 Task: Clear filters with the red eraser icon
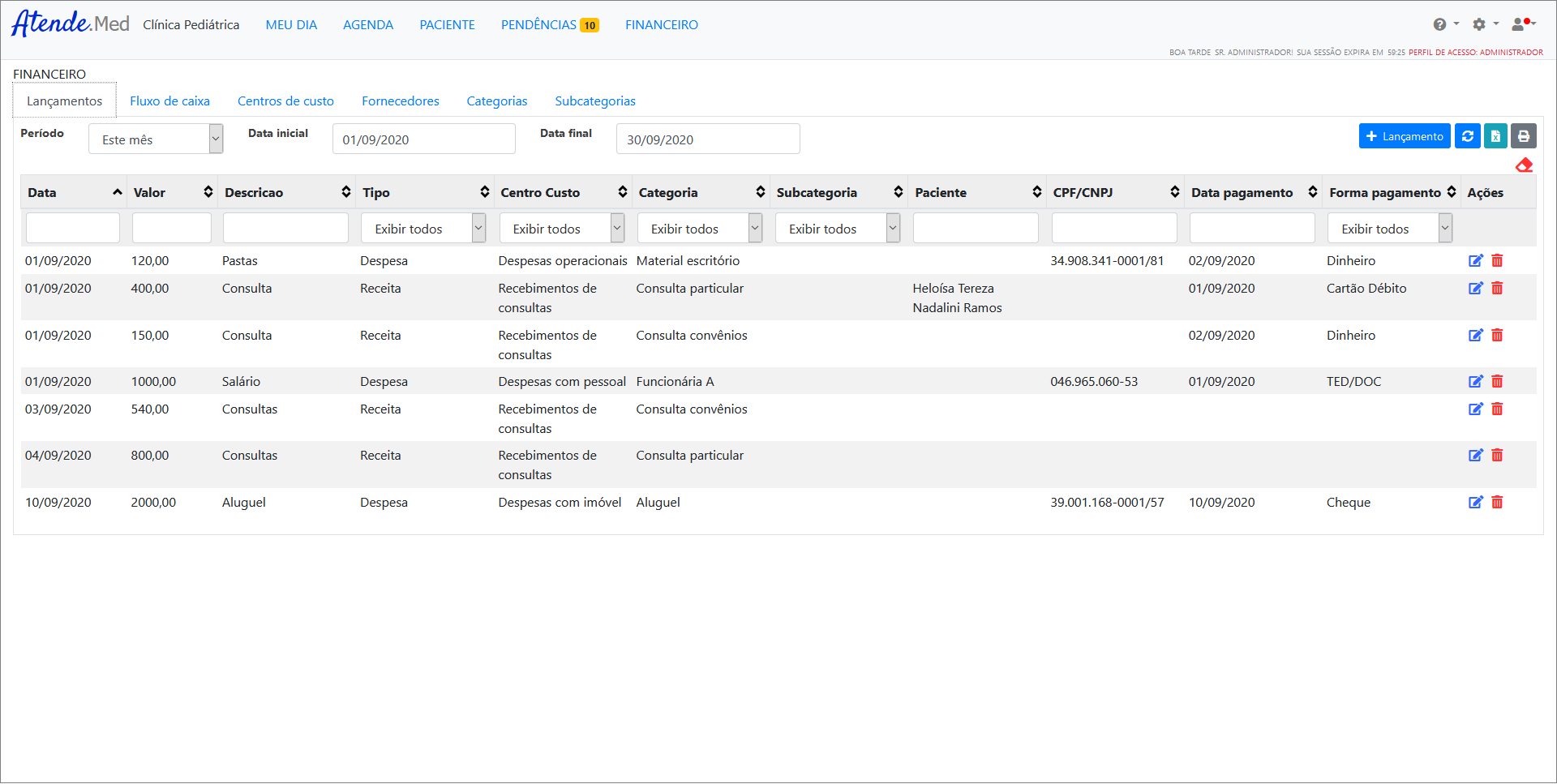pyautogui.click(x=1525, y=165)
